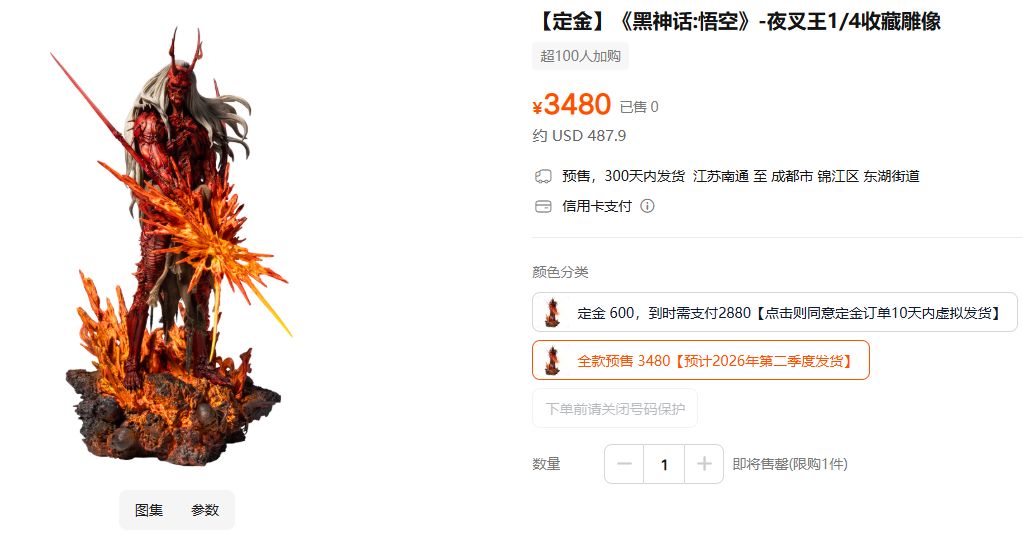
Task: Click the info icon beside 信用卡支付
Action: click(647, 206)
